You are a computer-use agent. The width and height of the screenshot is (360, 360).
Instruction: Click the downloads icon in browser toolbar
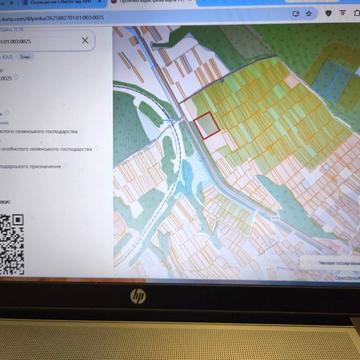coord(342,13)
